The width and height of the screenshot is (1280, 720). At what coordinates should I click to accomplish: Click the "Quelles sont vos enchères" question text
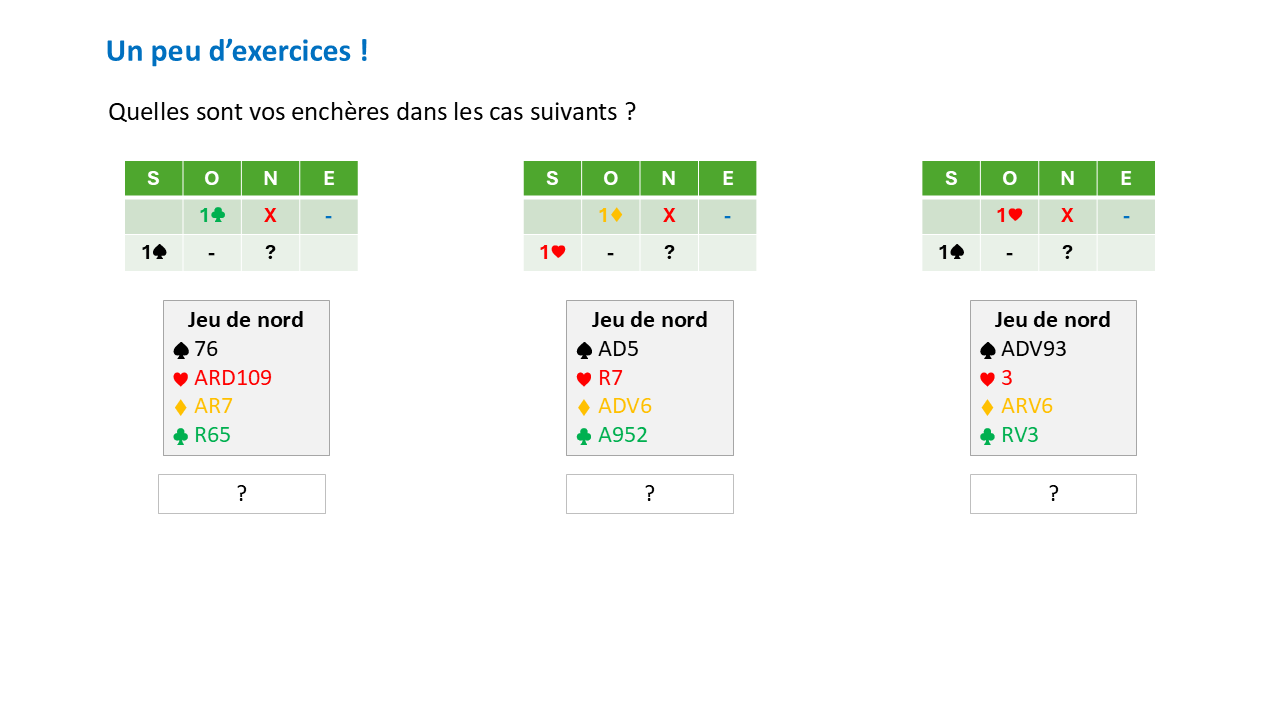(x=372, y=112)
